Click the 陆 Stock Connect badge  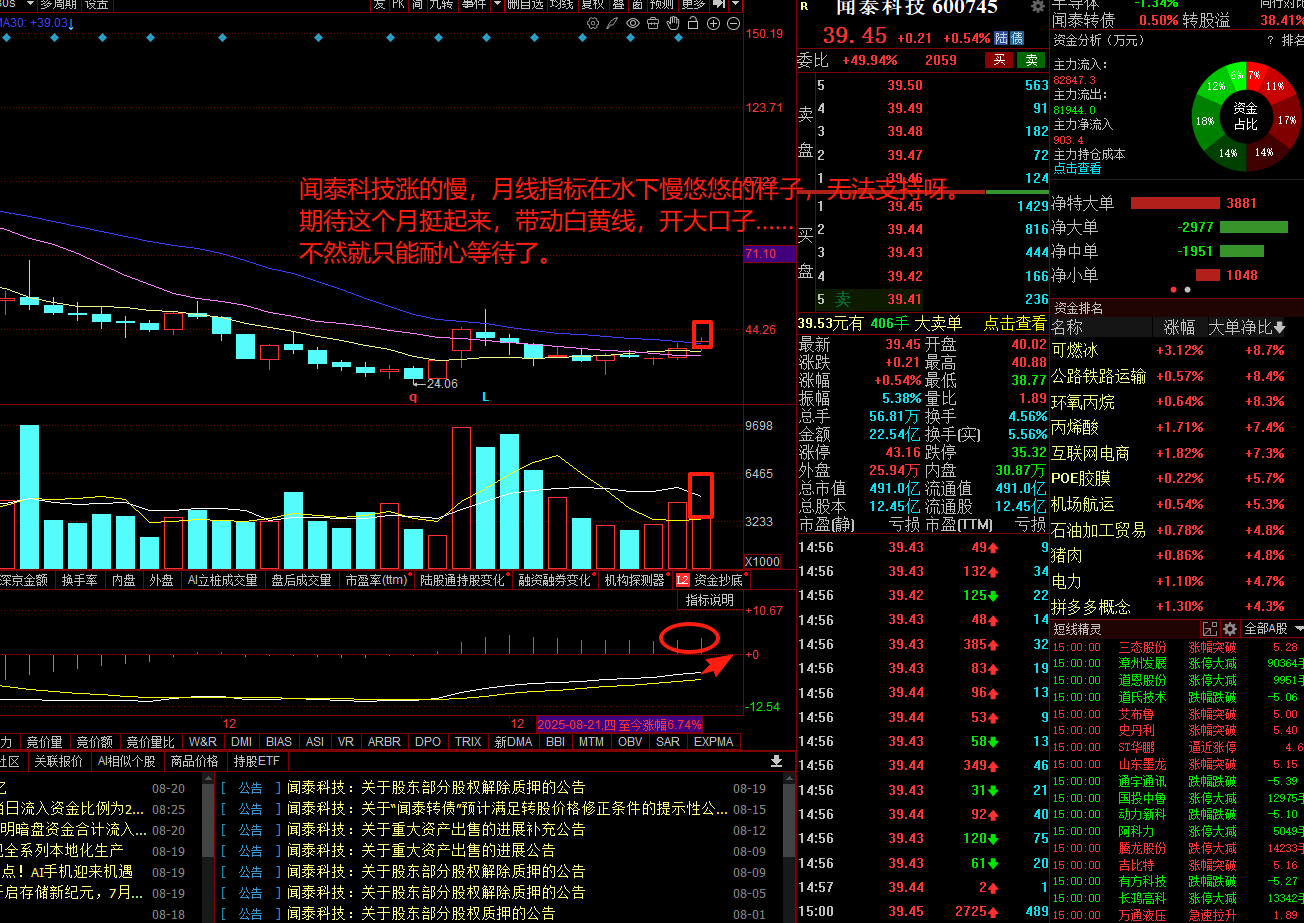1001,37
